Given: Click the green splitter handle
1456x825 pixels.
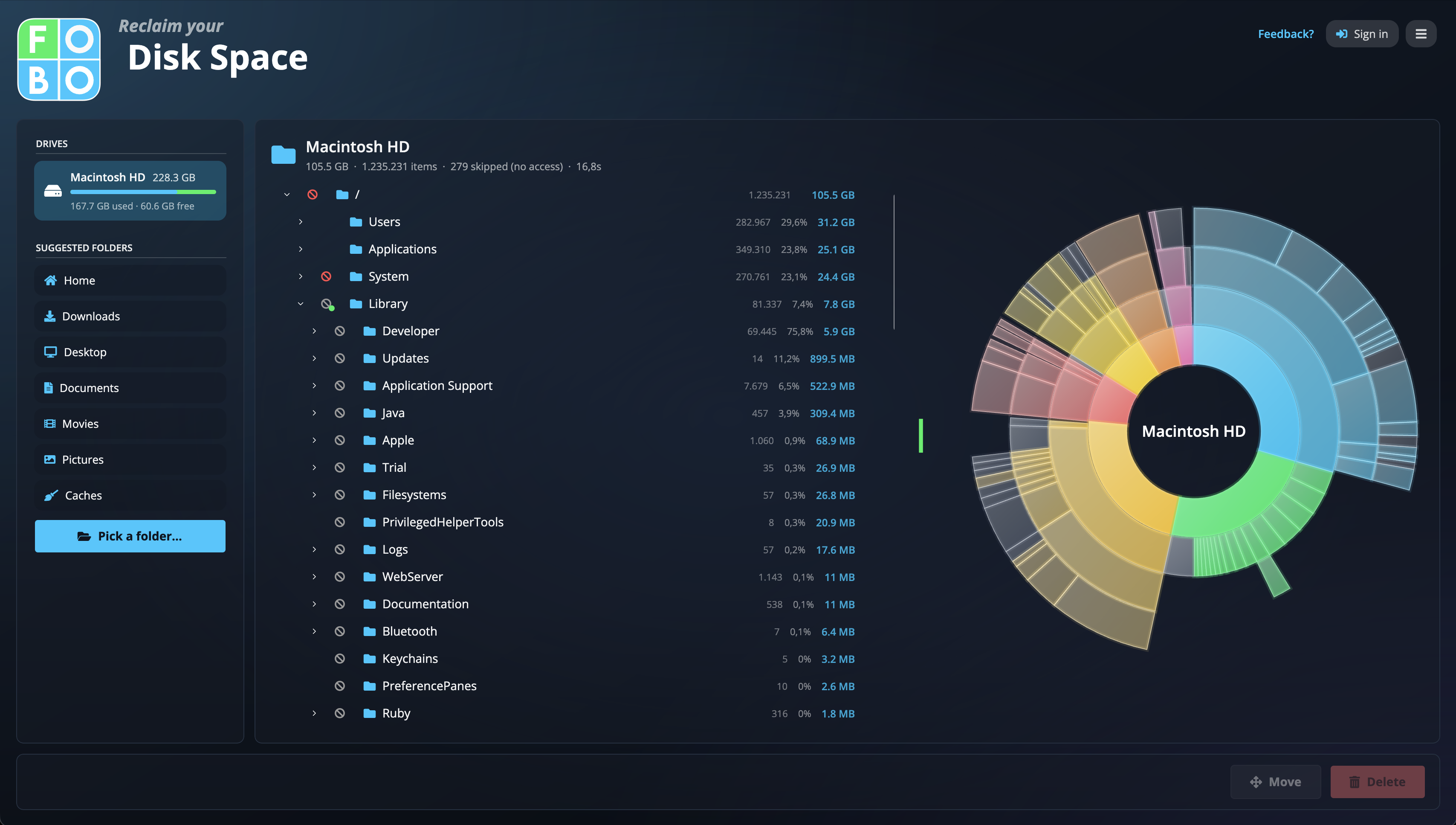Looking at the screenshot, I should pos(921,436).
